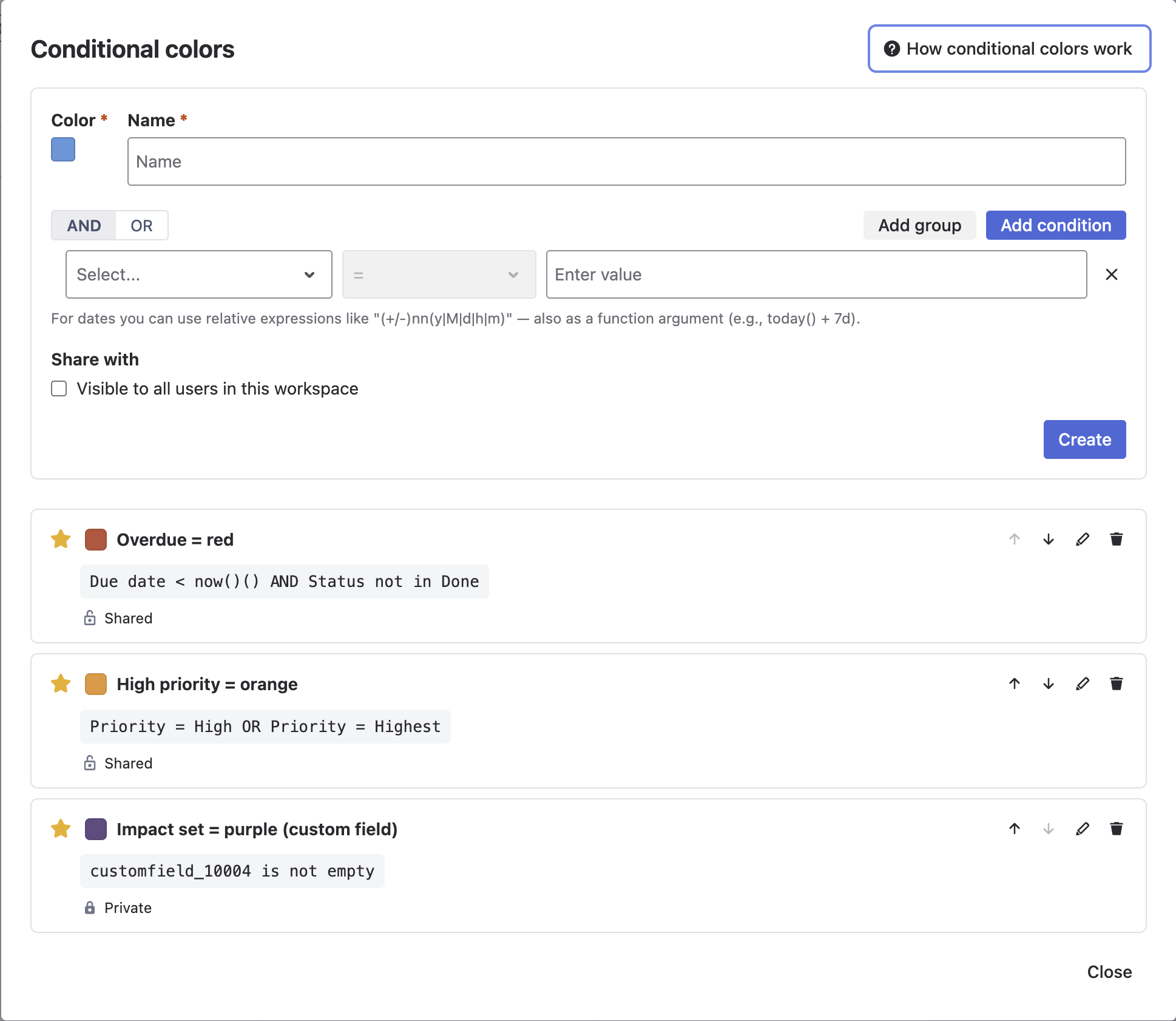This screenshot has height=1021, width=1176.
Task: Click Add group button
Action: [x=920, y=225]
